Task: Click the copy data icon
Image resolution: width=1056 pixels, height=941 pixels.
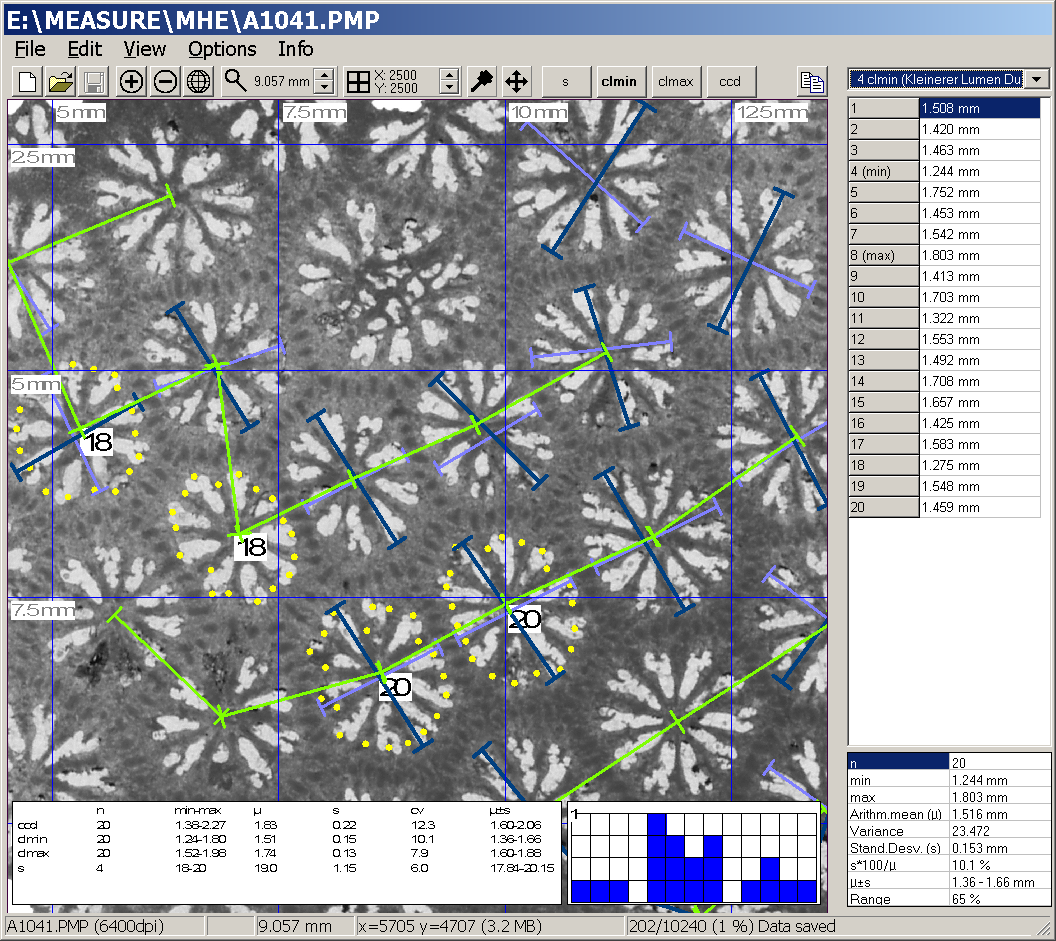Action: click(811, 82)
